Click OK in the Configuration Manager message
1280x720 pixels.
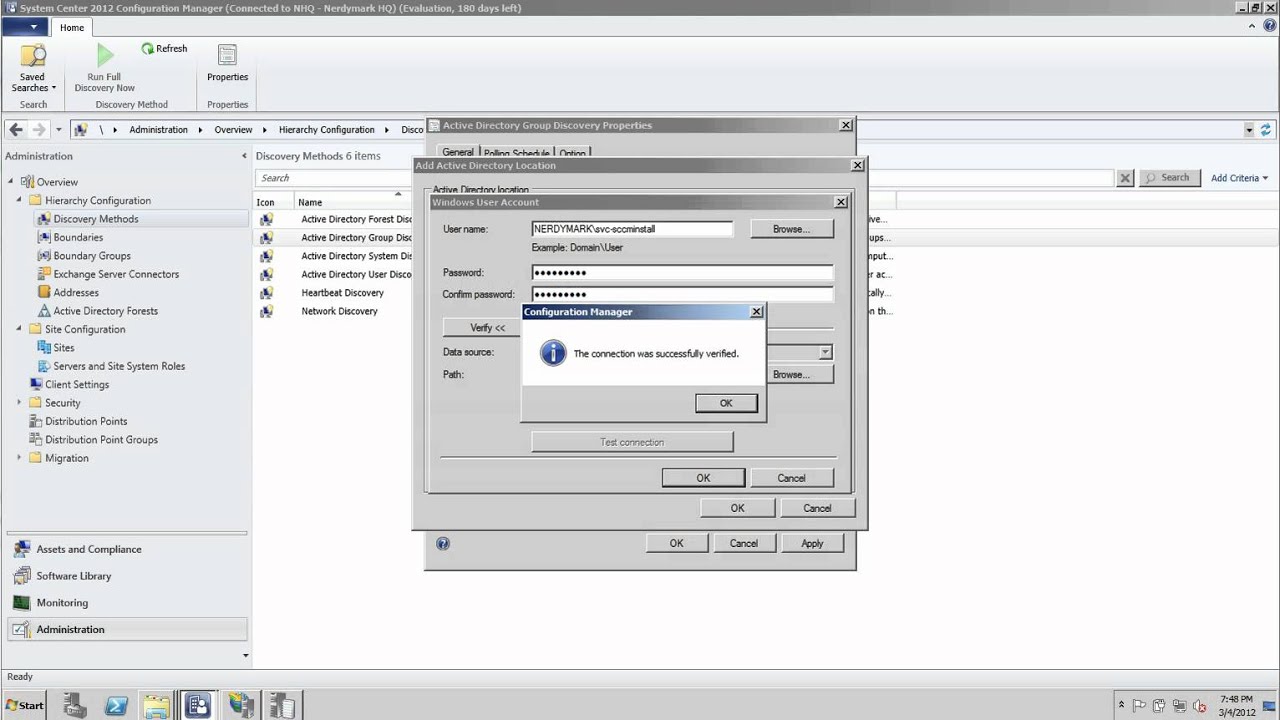click(726, 403)
